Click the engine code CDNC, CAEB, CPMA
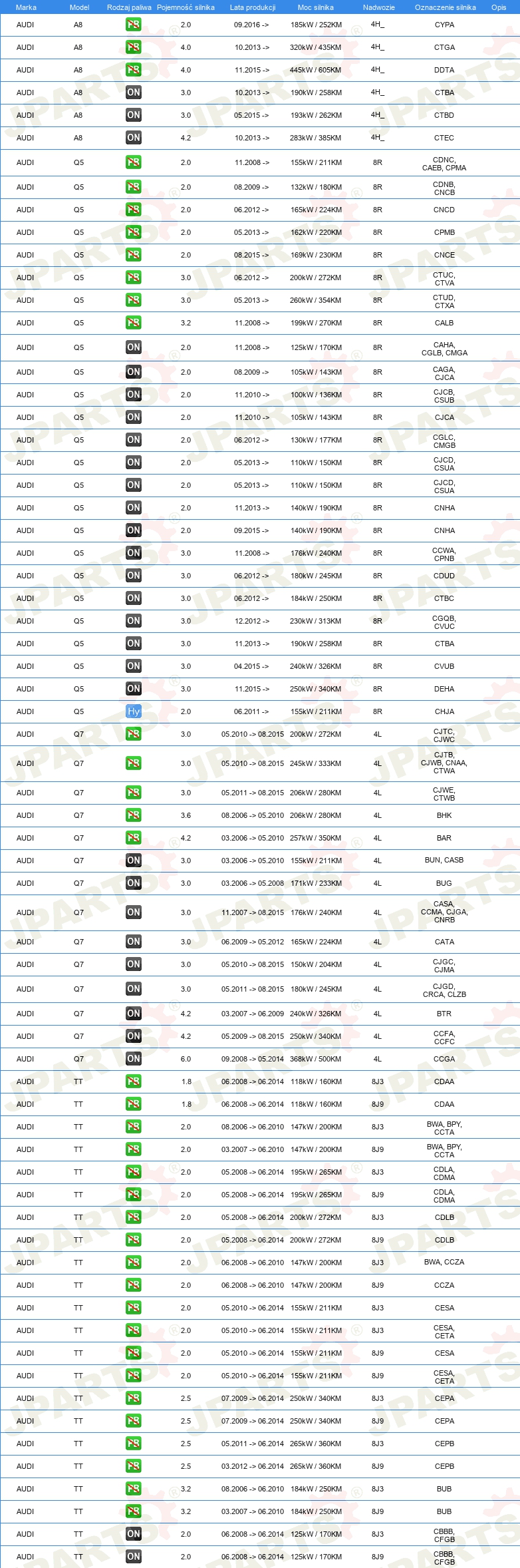The height and width of the screenshot is (1568, 520). (x=444, y=164)
